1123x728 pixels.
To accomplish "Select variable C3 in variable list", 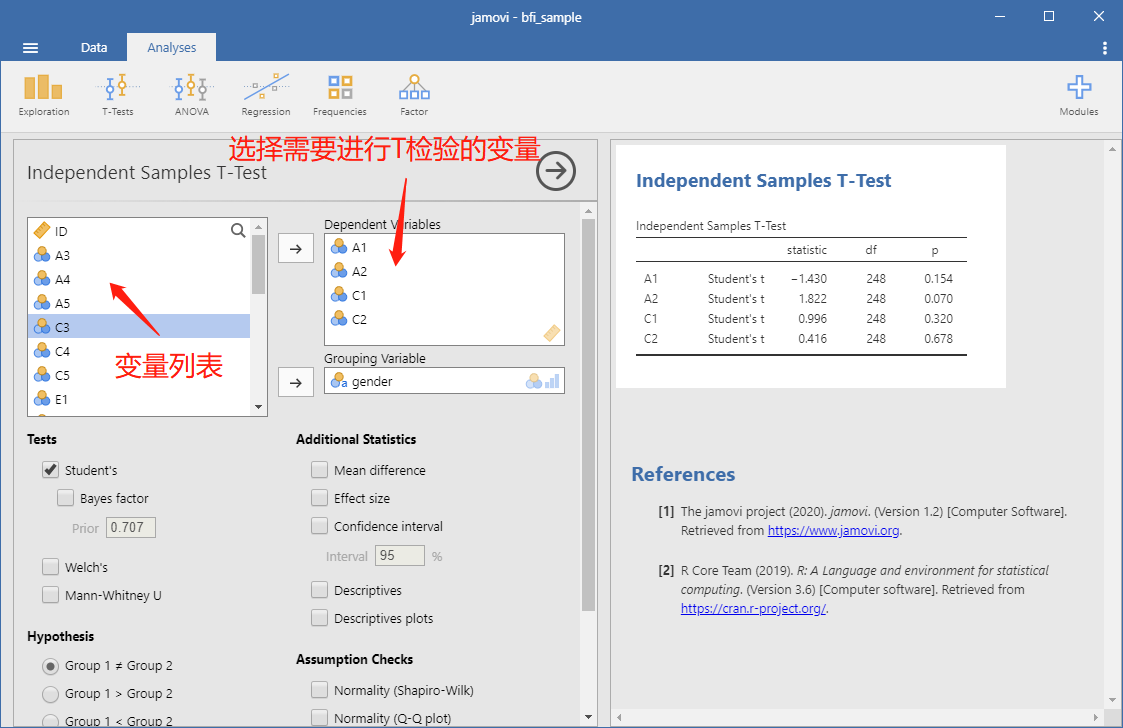I will (140, 327).
